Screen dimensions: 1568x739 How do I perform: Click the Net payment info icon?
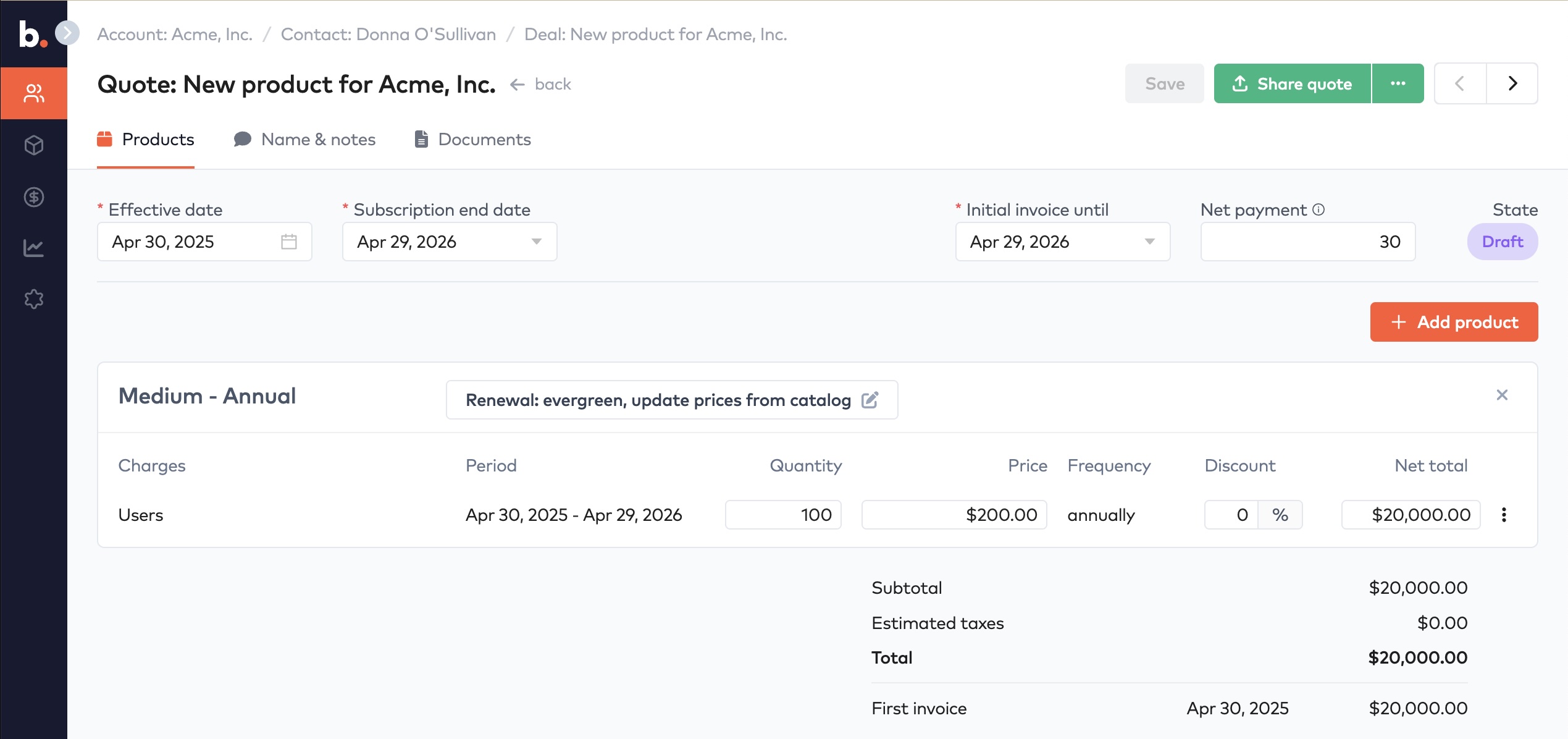[x=1319, y=209]
